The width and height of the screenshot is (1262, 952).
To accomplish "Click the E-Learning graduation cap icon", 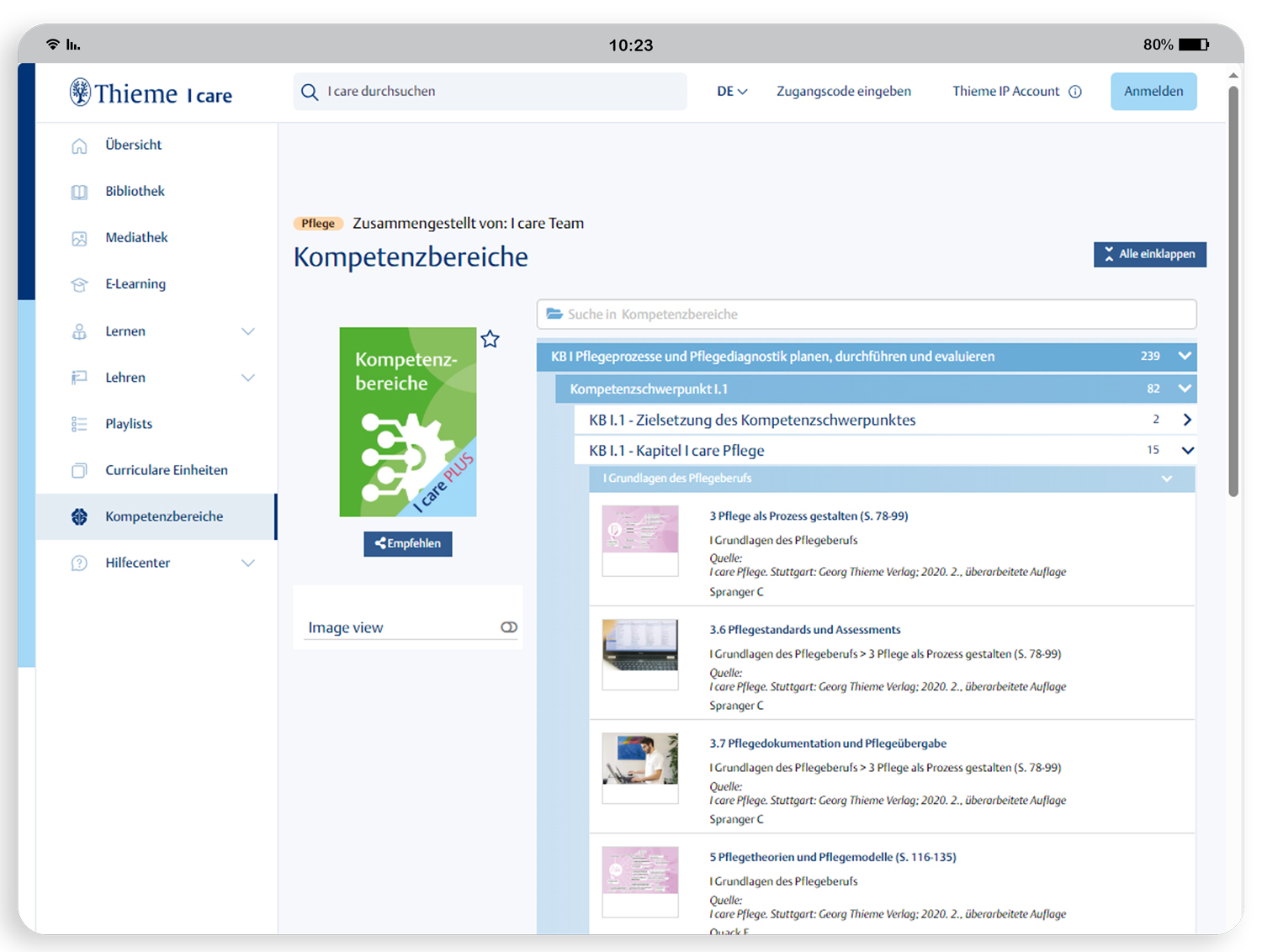I will [79, 284].
